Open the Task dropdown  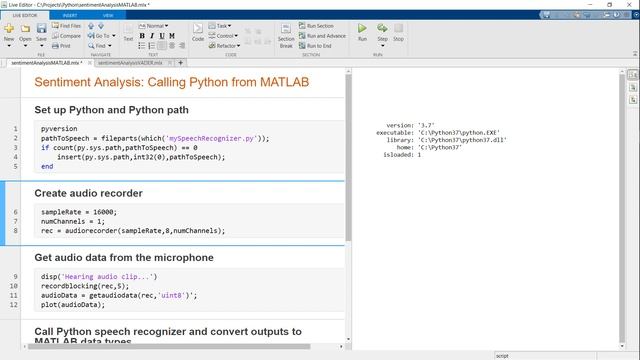click(220, 26)
